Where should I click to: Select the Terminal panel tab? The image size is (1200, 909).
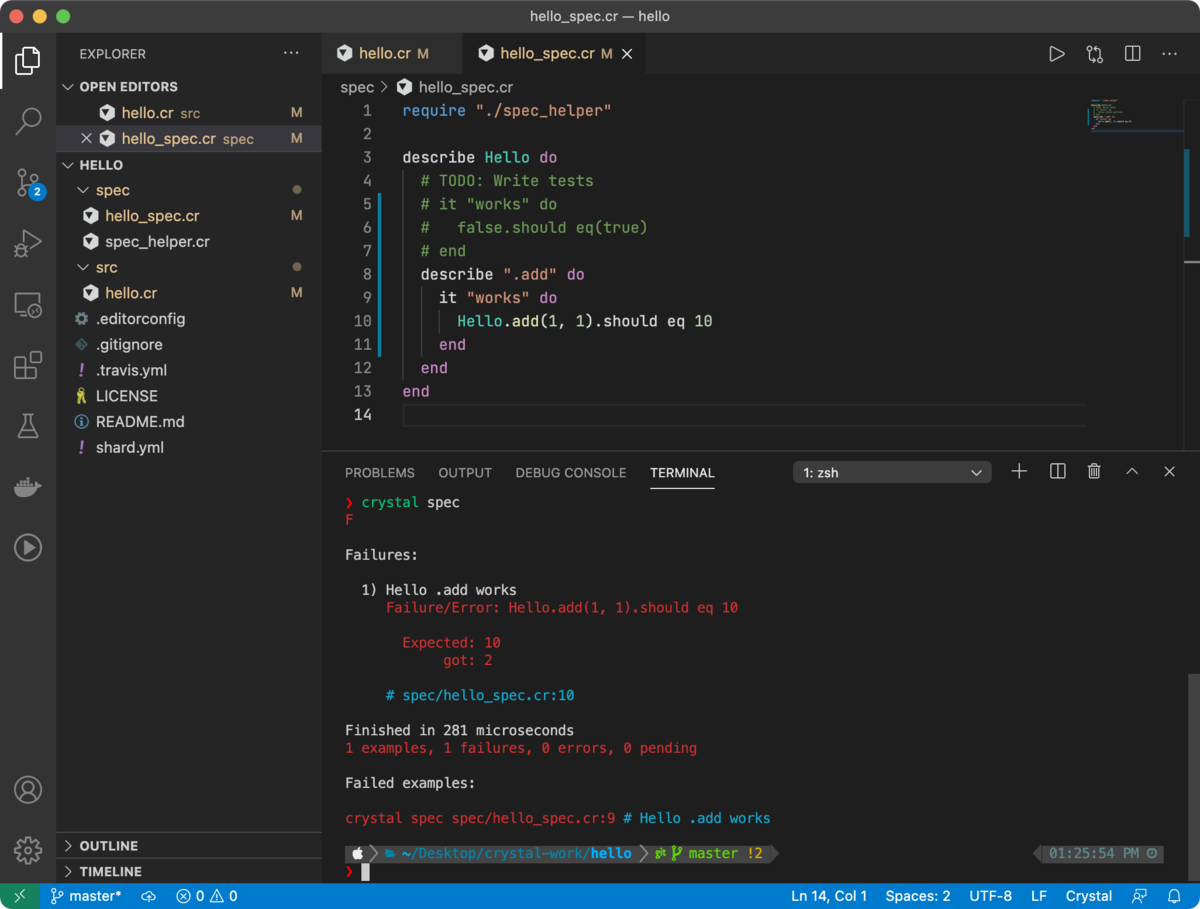(682, 473)
